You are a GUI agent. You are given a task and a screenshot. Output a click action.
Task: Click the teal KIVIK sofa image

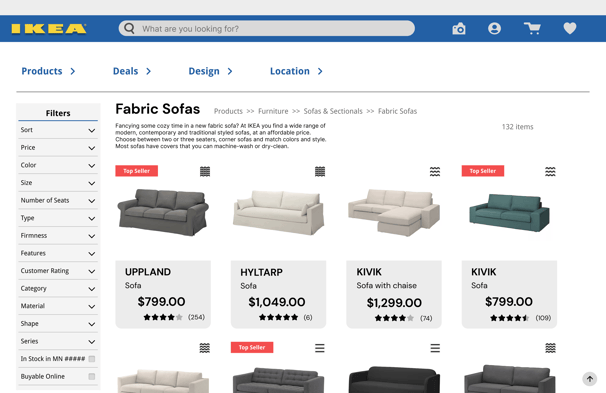pos(509,213)
